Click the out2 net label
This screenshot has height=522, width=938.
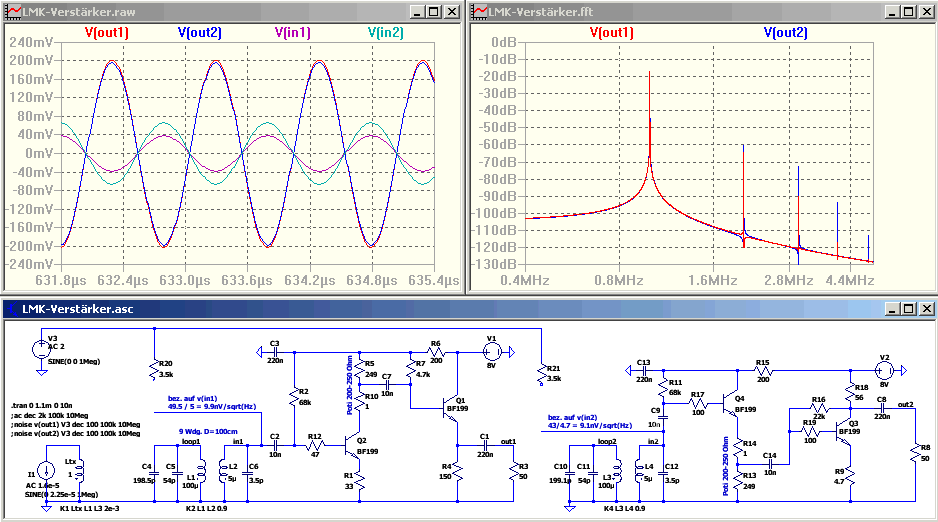pos(906,404)
